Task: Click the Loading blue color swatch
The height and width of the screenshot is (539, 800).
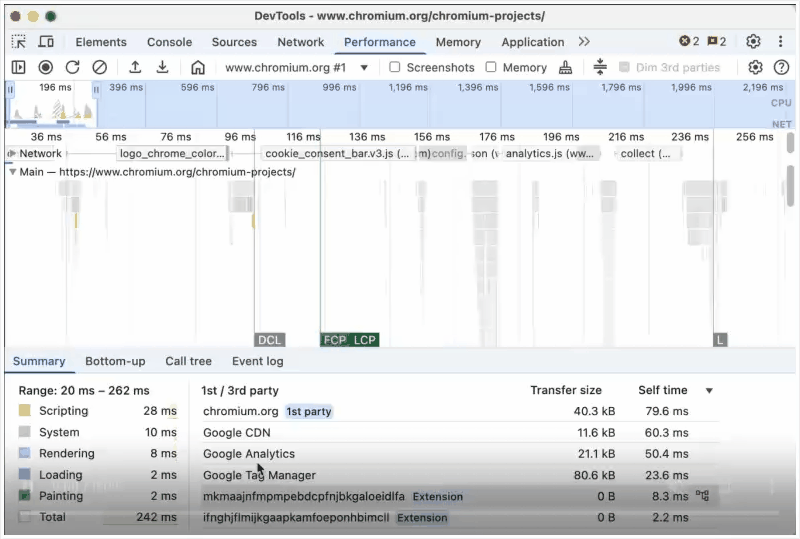Action: 24,474
